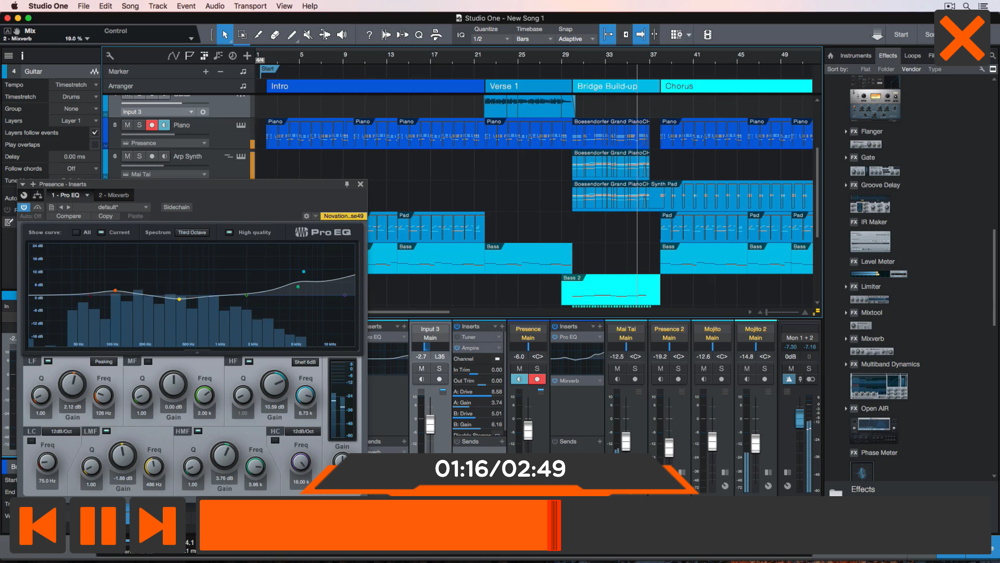Image resolution: width=1000 pixels, height=563 pixels.
Task: Click the routing icon in Pro EQ header
Action: 38,195
